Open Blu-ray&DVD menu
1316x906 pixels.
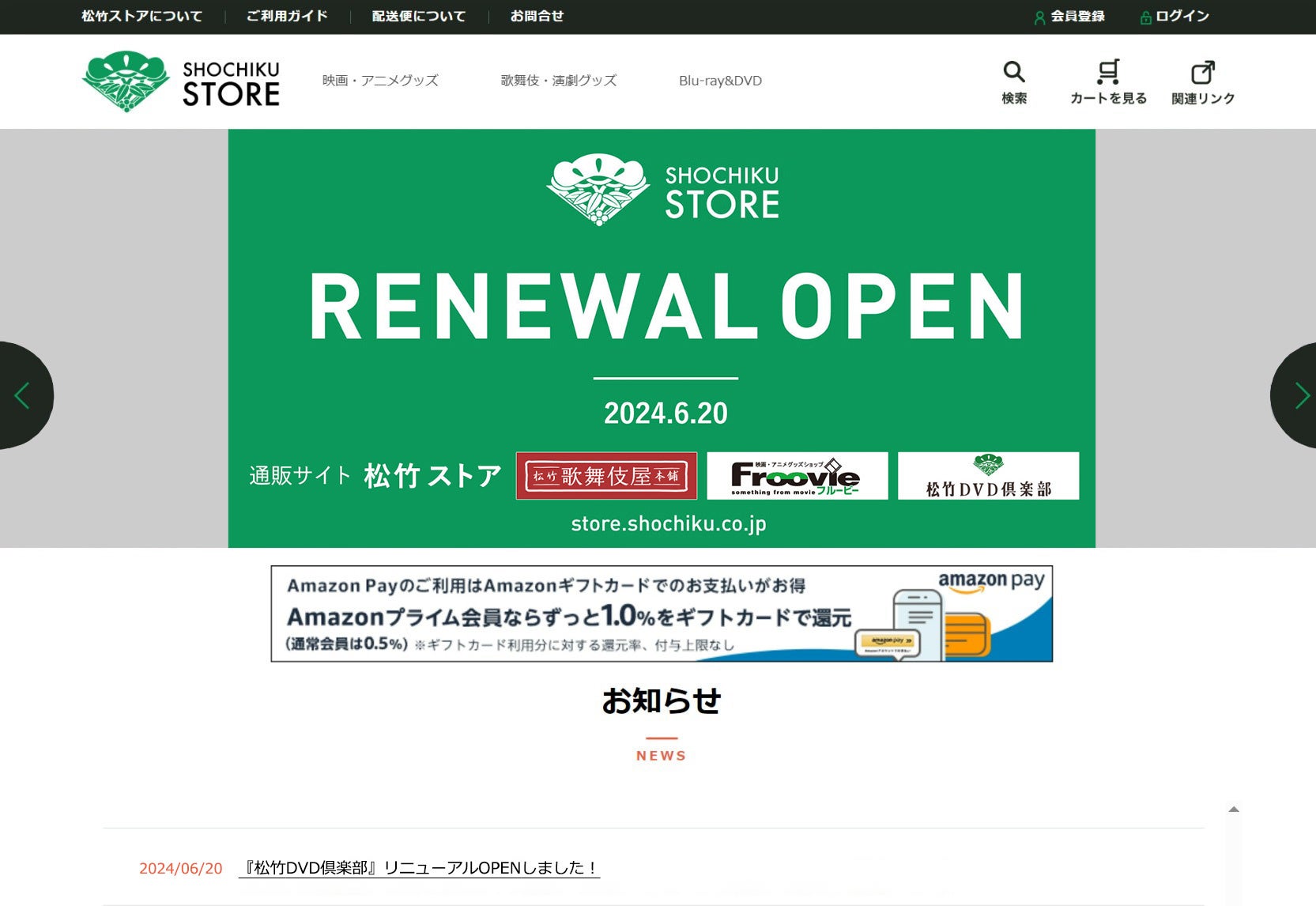[x=720, y=81]
